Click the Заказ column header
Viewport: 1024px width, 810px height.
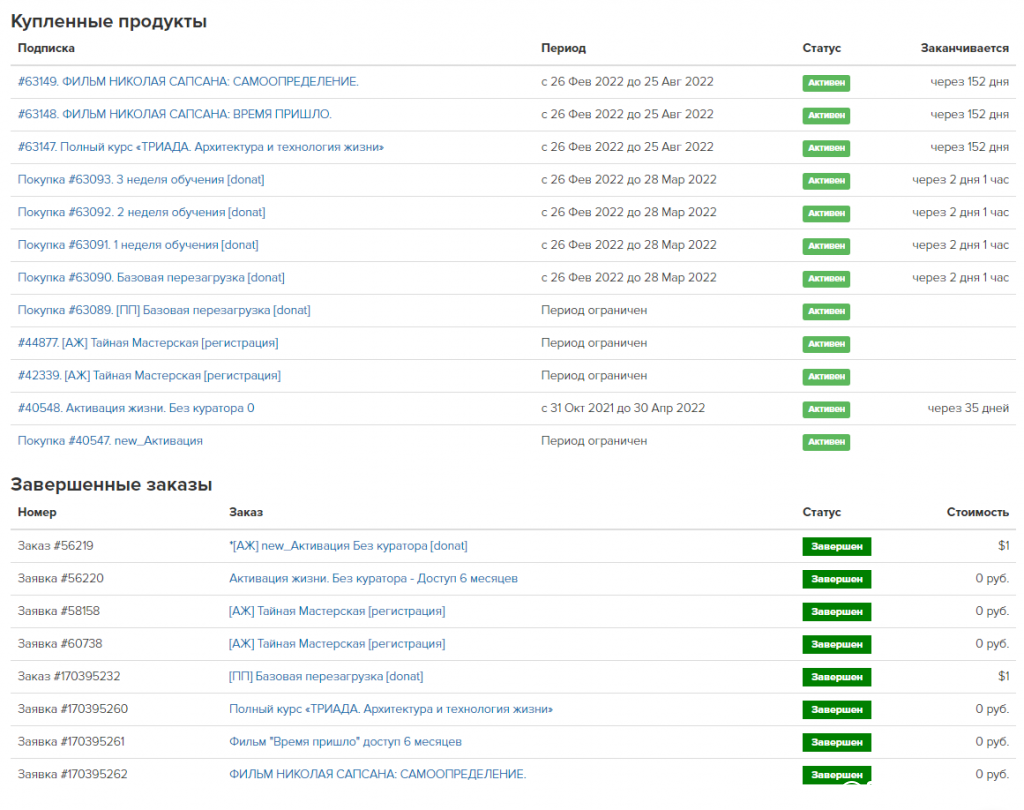pyautogui.click(x=246, y=512)
